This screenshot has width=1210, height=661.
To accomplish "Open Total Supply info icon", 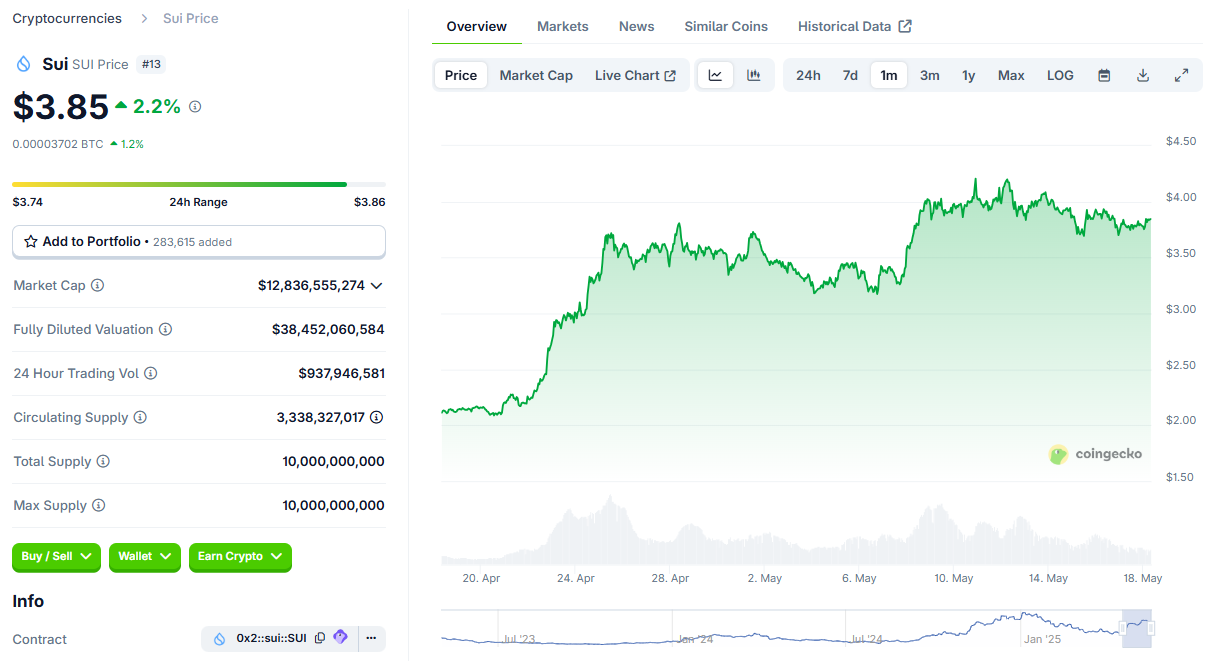I will coord(103,461).
